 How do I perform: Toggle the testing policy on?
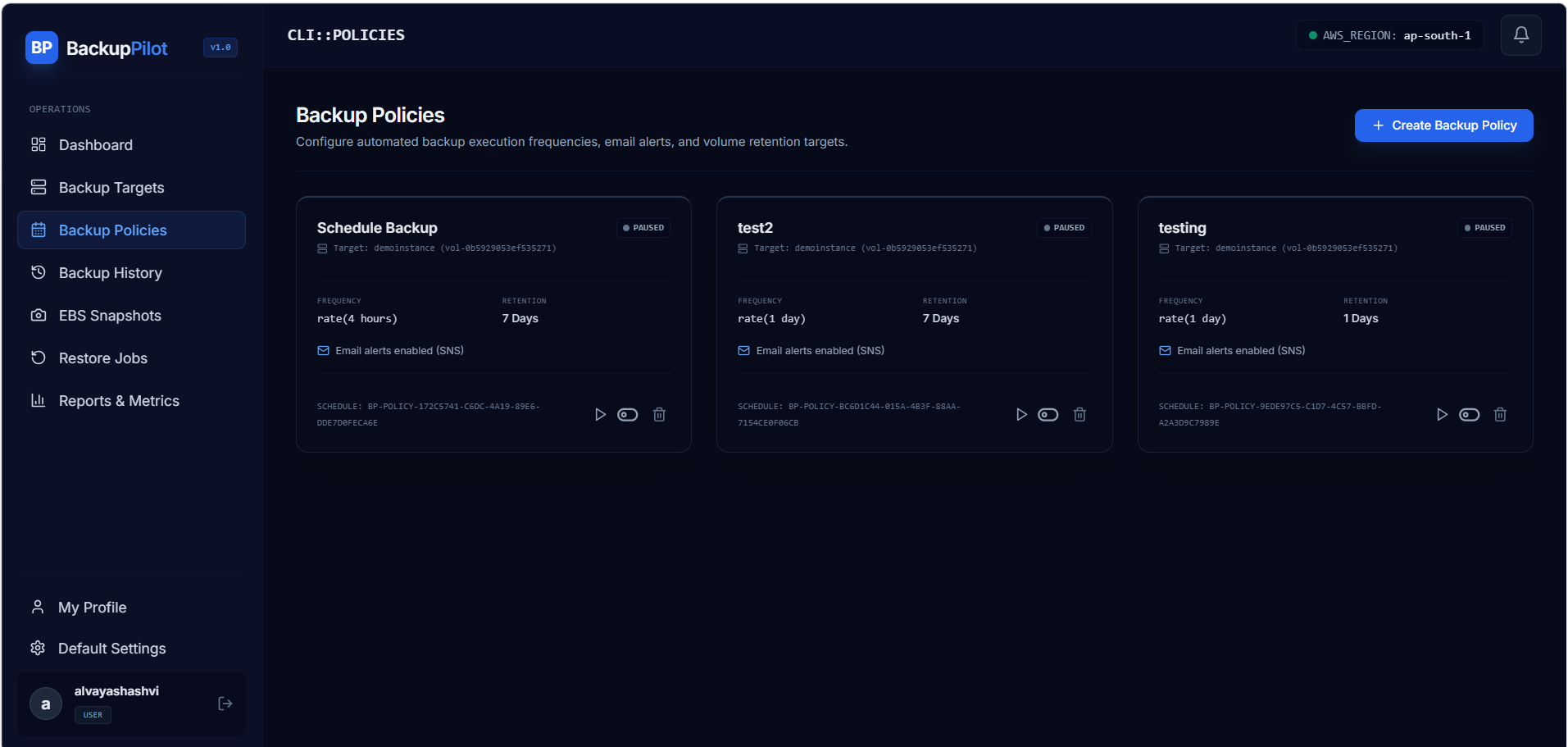coord(1469,415)
